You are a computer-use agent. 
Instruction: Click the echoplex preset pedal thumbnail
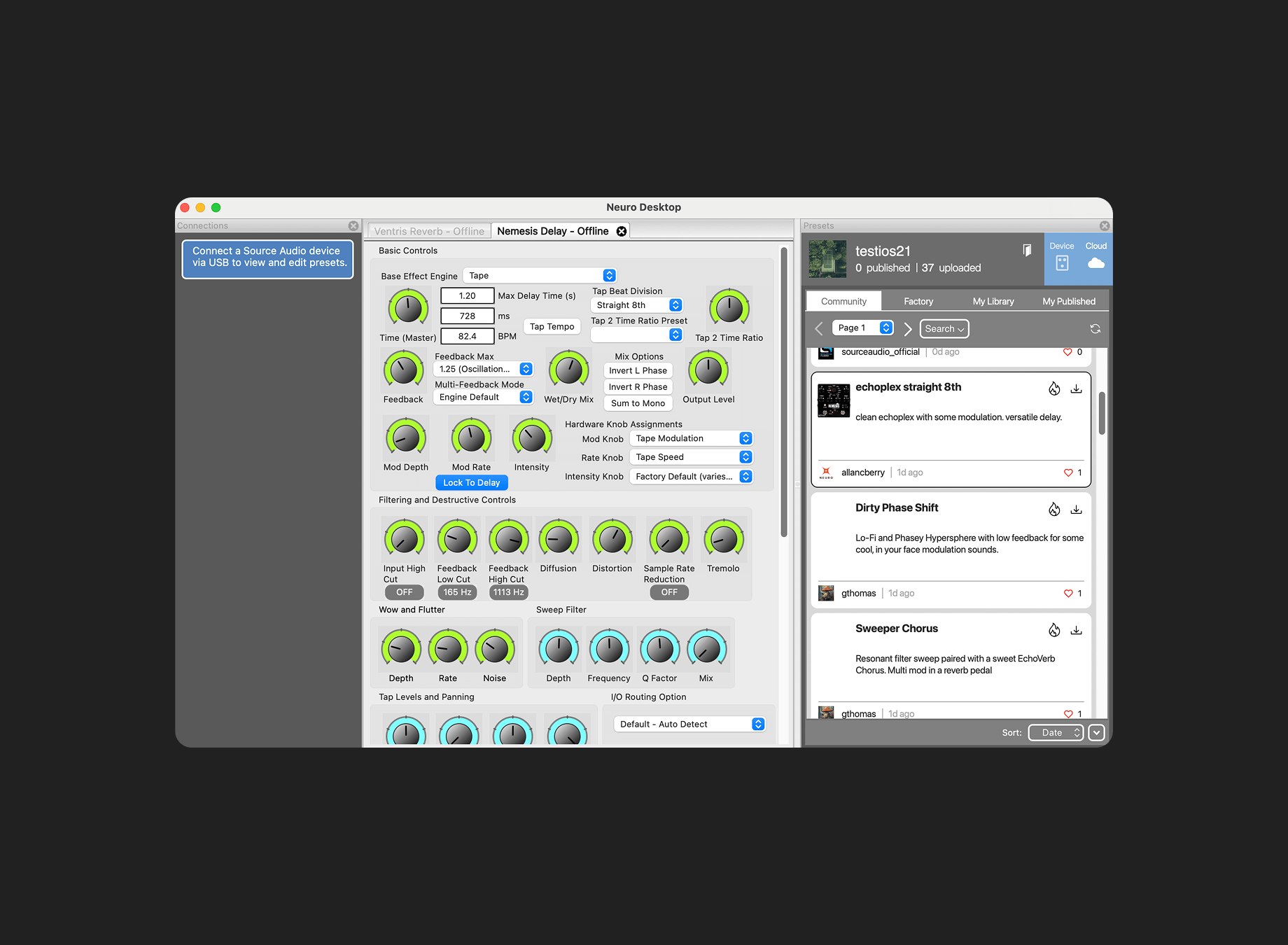click(834, 400)
